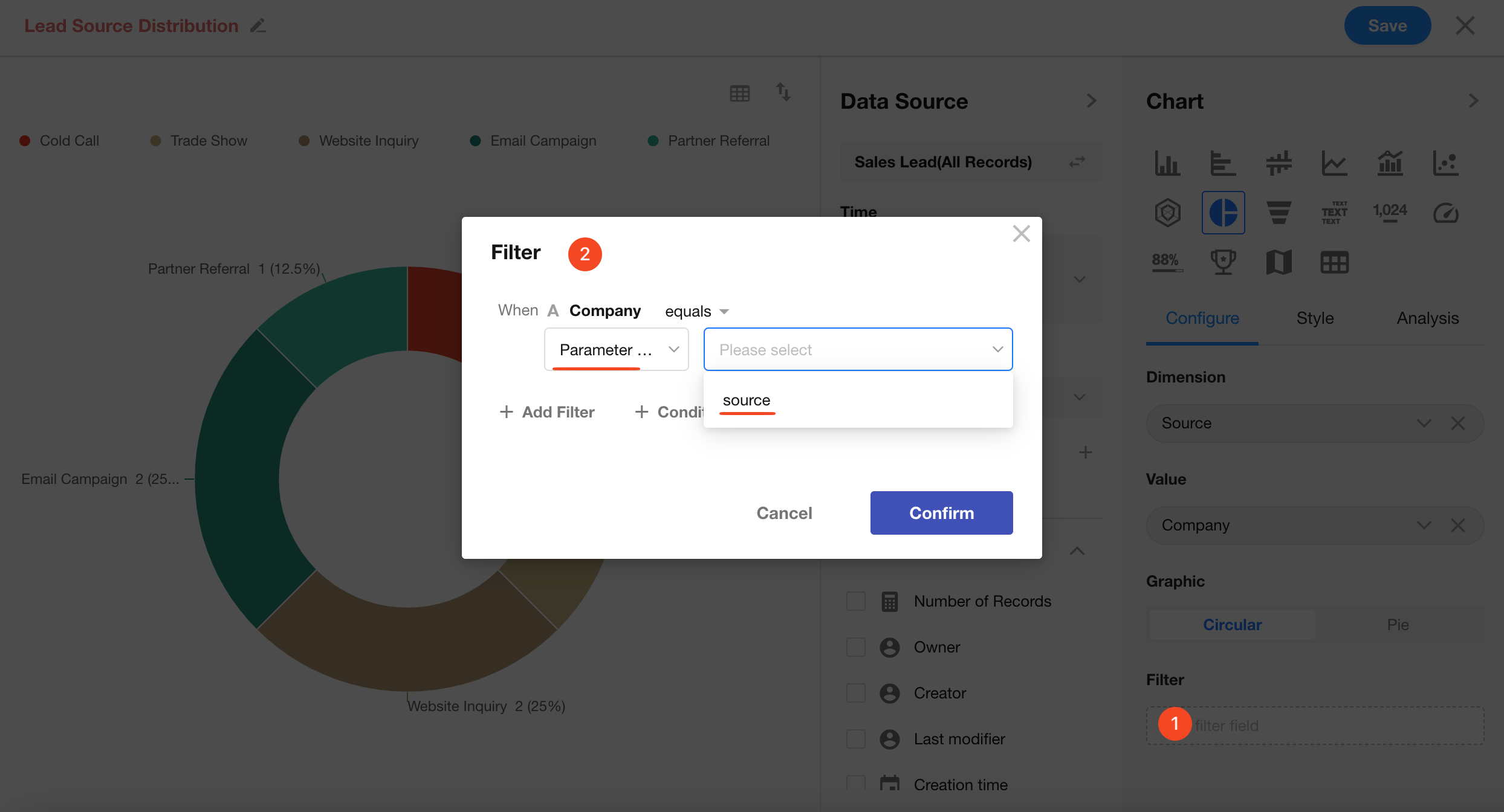This screenshot has width=1504, height=812.
Task: Choose the gauge chart type icon
Action: [x=1445, y=213]
